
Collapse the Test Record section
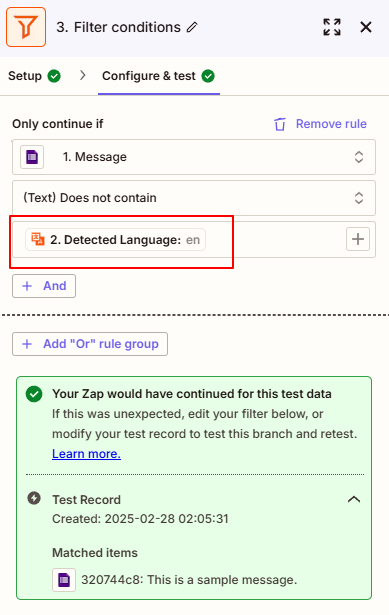pyautogui.click(x=354, y=499)
